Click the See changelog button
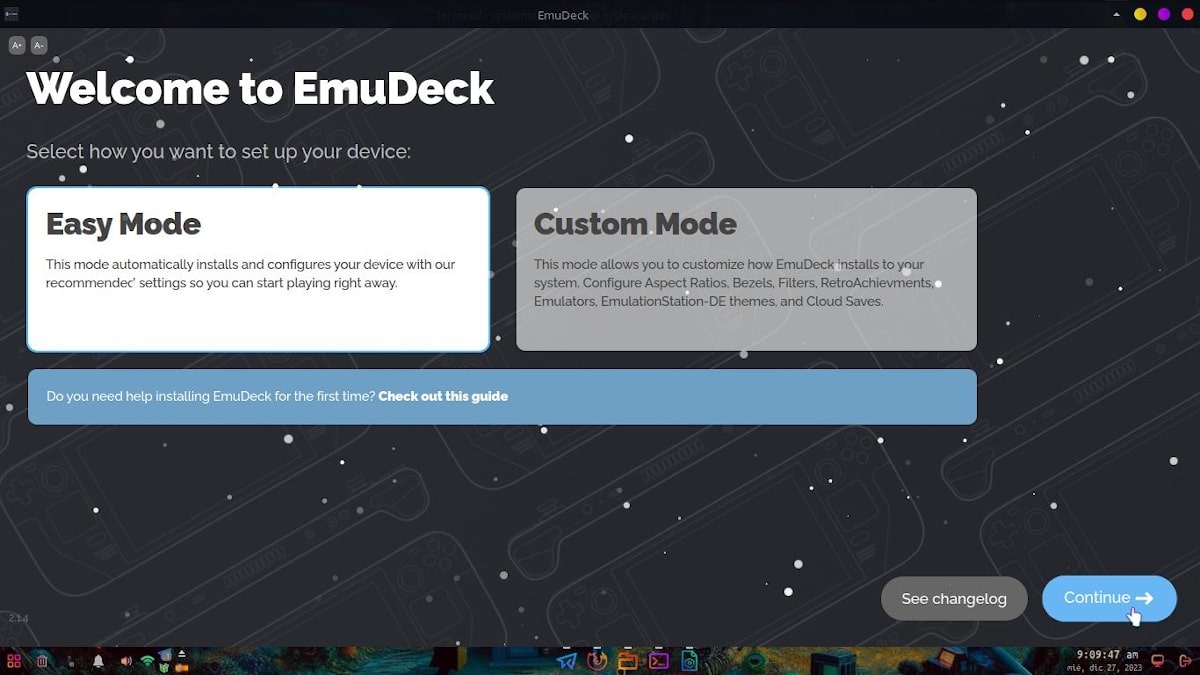 pyautogui.click(x=954, y=598)
